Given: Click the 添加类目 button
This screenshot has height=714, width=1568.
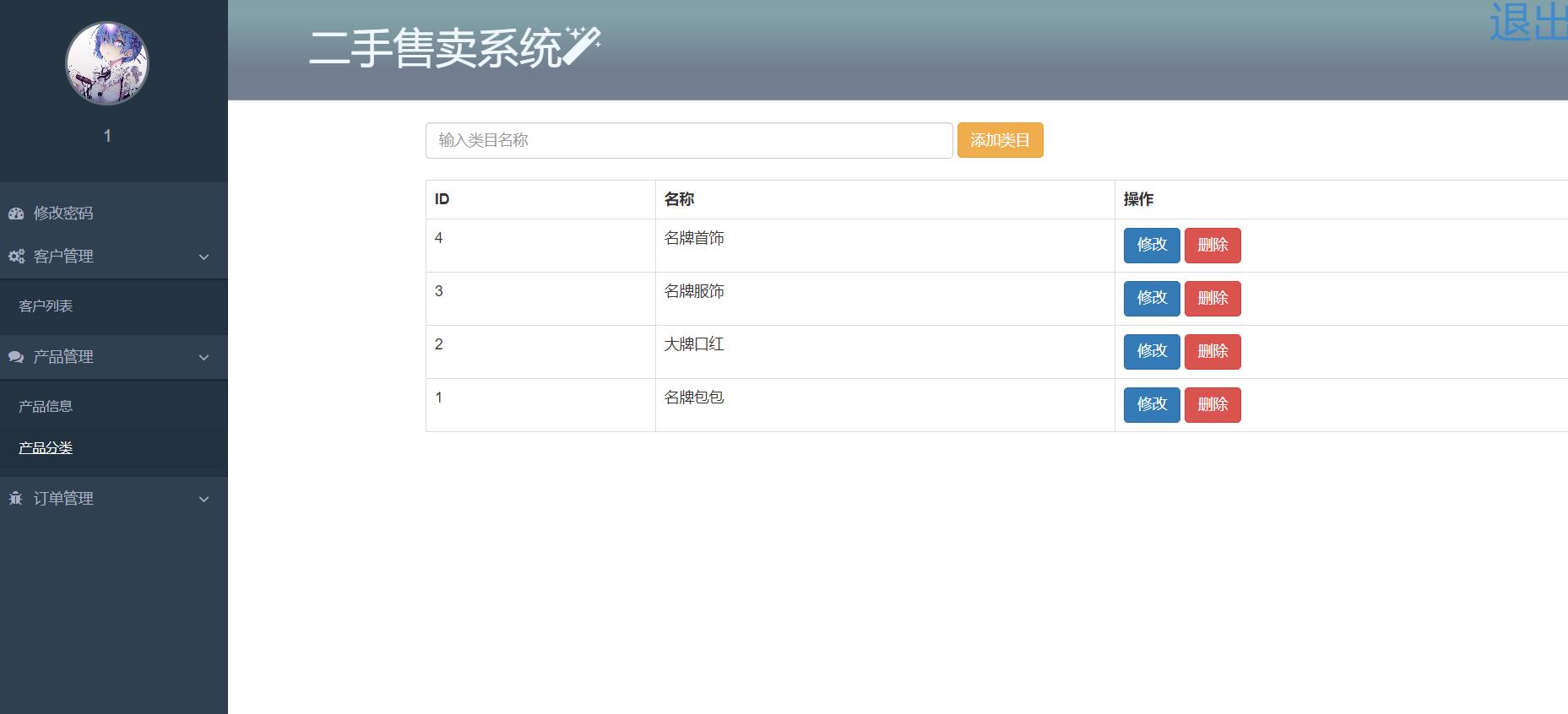Looking at the screenshot, I should [x=1000, y=140].
